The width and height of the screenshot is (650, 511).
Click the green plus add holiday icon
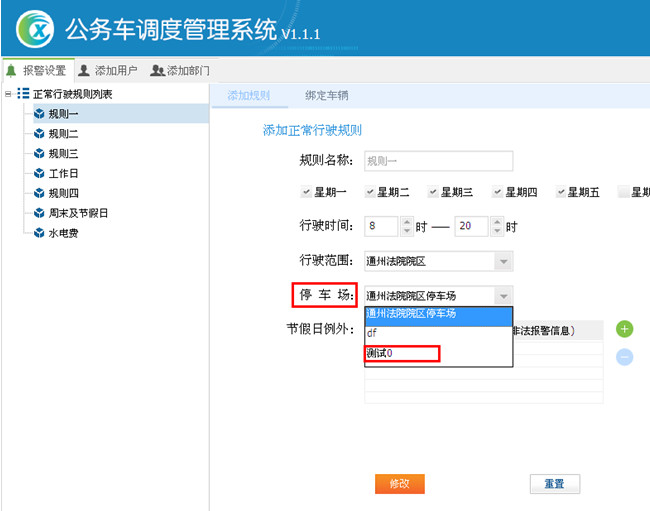click(624, 329)
